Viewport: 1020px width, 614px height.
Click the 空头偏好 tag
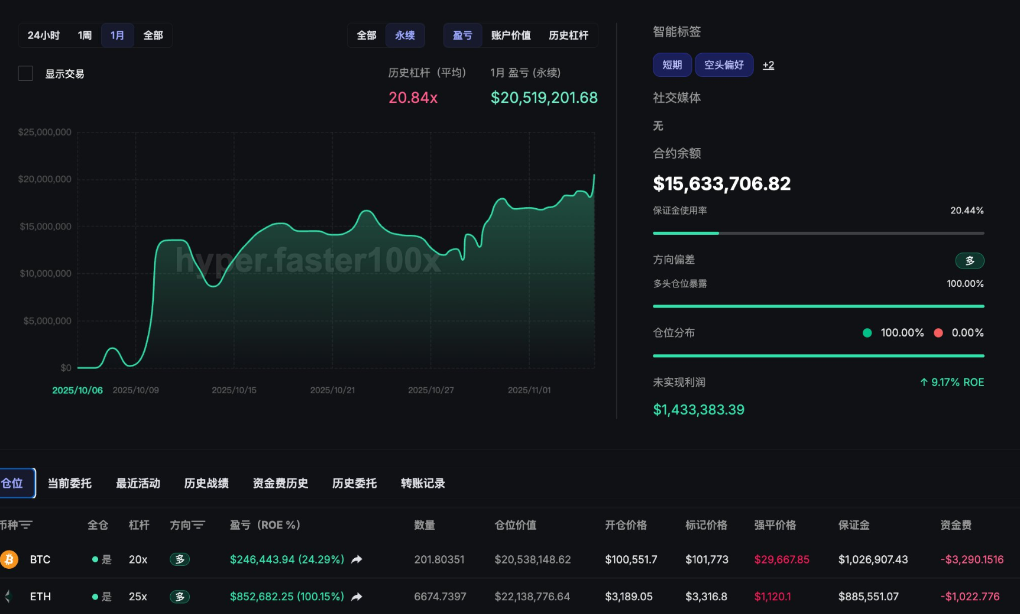tap(724, 65)
